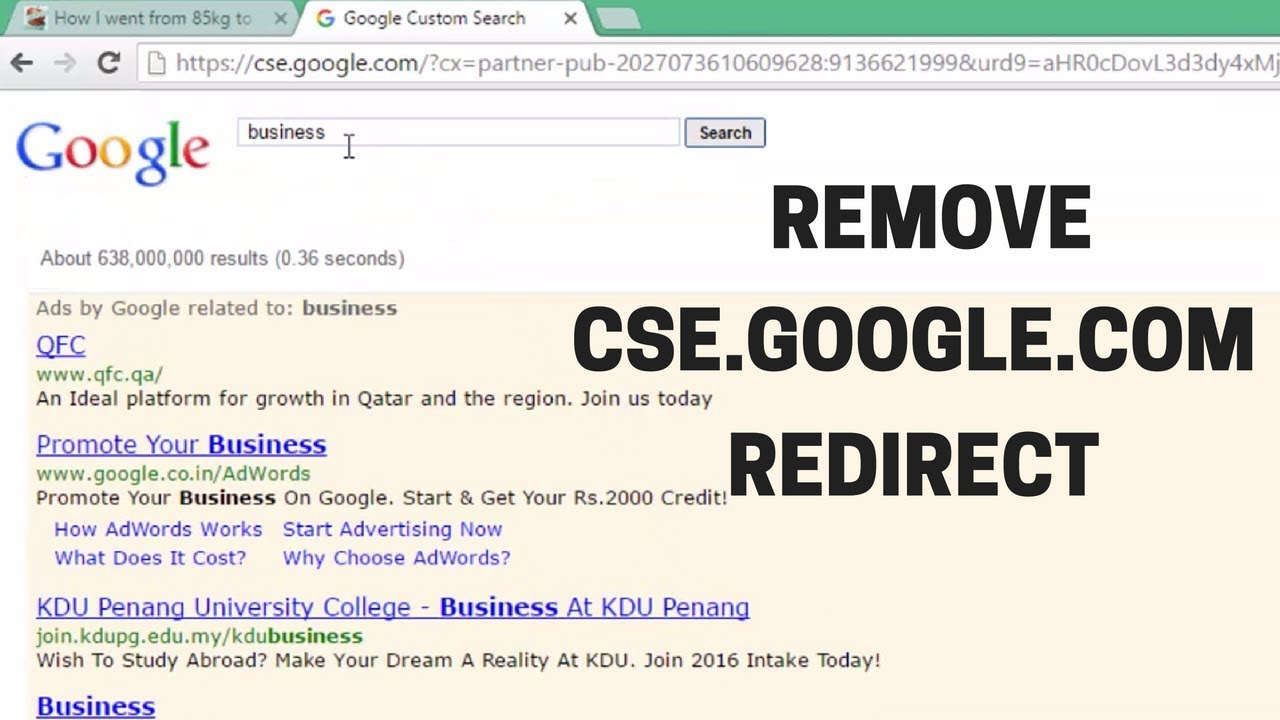Click the Search button
The width and height of the screenshot is (1280, 720).
point(725,133)
